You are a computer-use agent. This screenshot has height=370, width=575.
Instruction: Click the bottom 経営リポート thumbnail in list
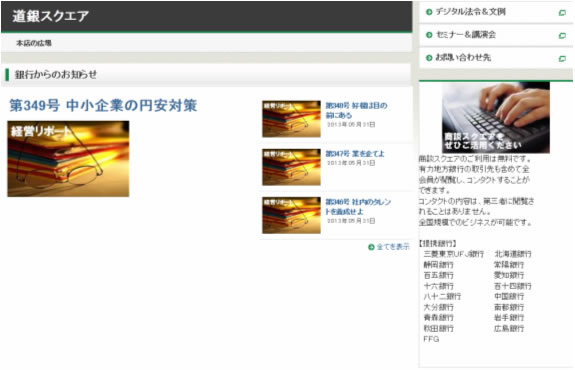pos(291,215)
